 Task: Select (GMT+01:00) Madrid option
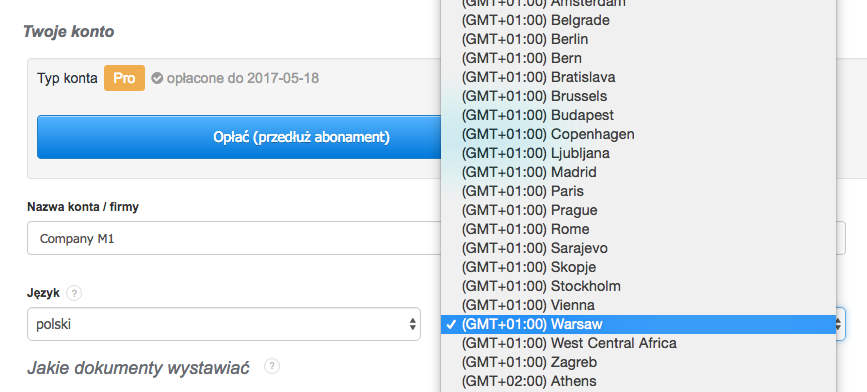[639, 172]
